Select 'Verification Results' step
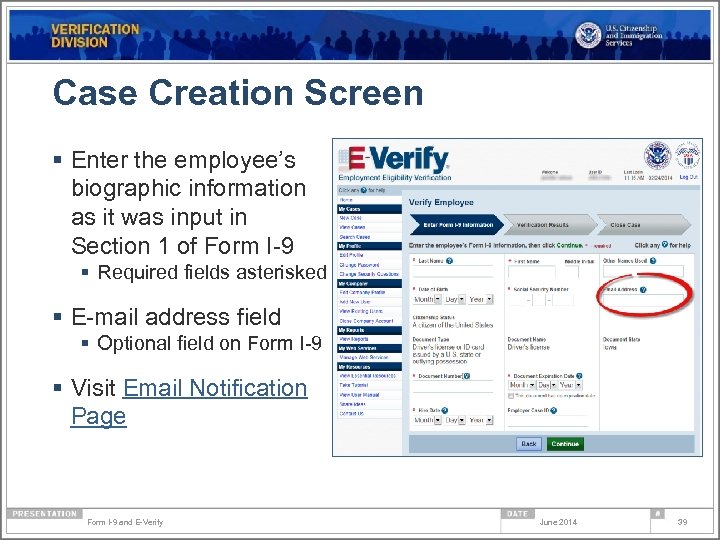The image size is (720, 540). [550, 225]
